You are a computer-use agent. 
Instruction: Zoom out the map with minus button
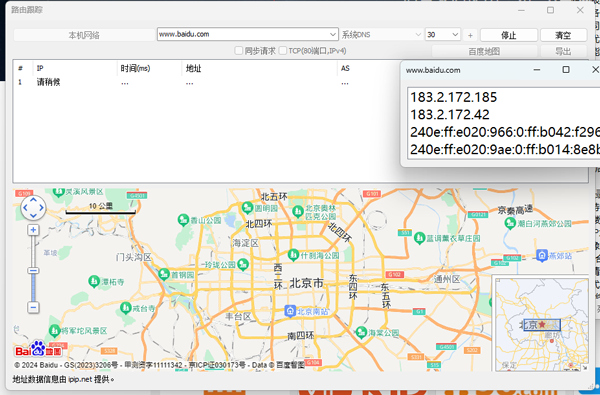[x=33, y=307]
